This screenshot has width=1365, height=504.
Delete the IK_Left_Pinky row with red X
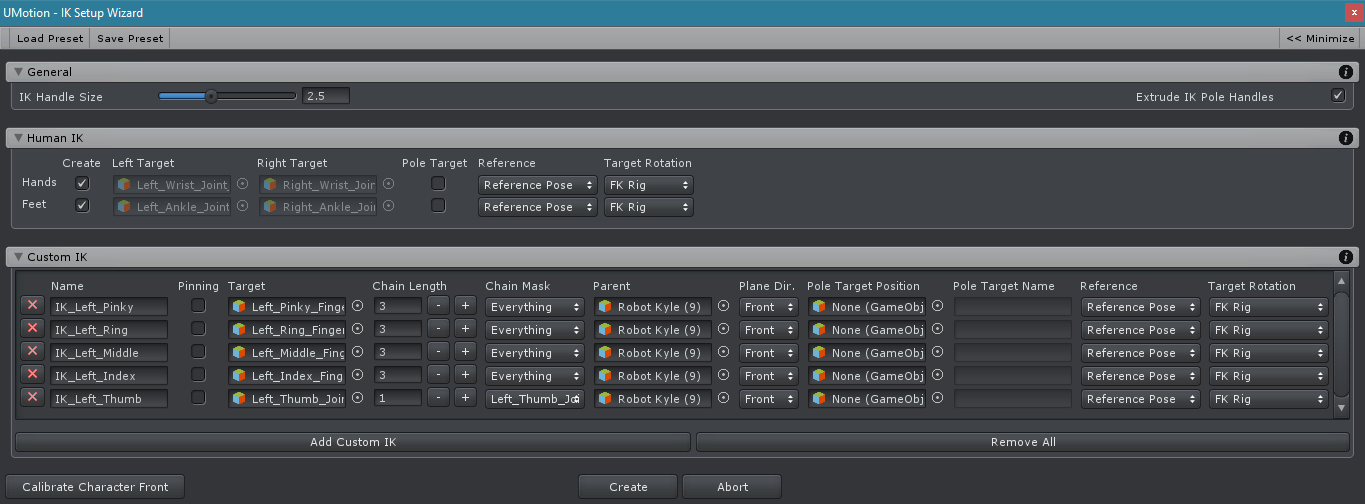click(x=32, y=307)
